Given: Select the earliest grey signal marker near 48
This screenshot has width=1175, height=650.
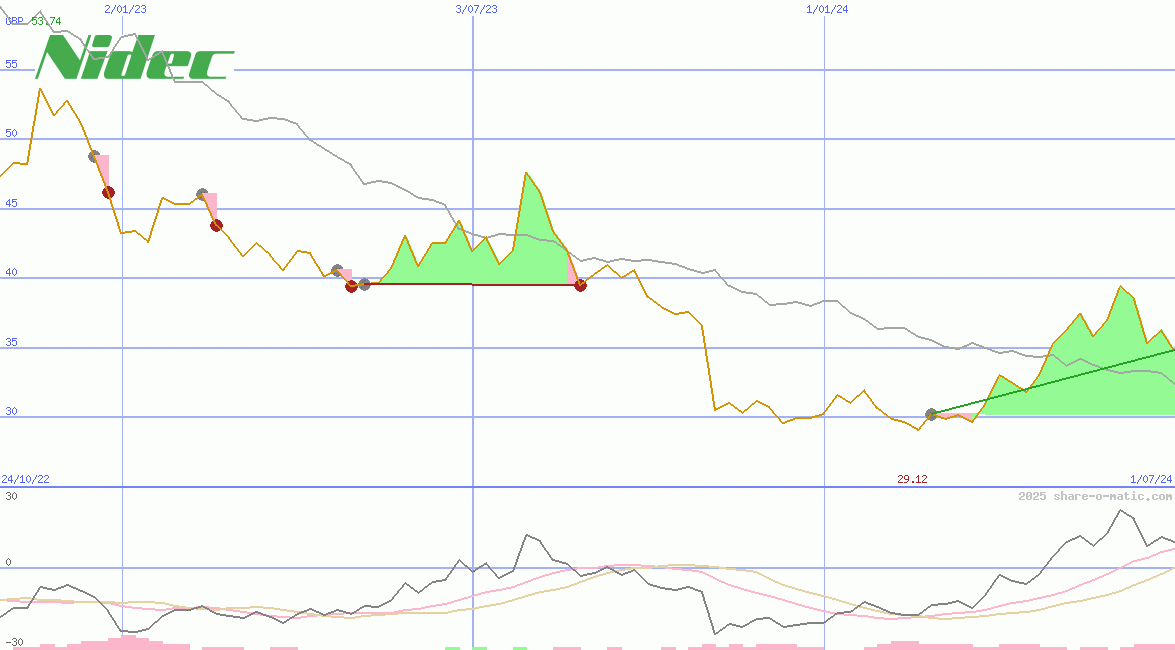Looking at the screenshot, I should pyautogui.click(x=94, y=156).
